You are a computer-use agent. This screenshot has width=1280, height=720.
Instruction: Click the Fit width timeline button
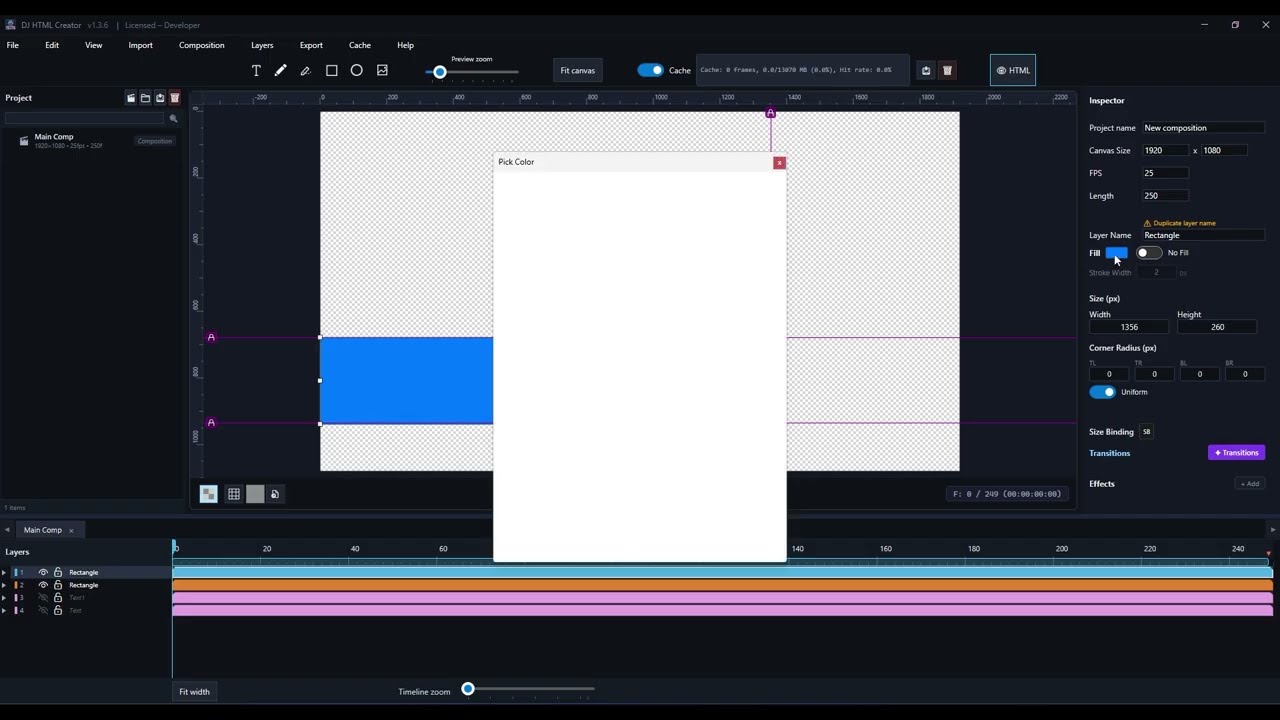coord(194,692)
